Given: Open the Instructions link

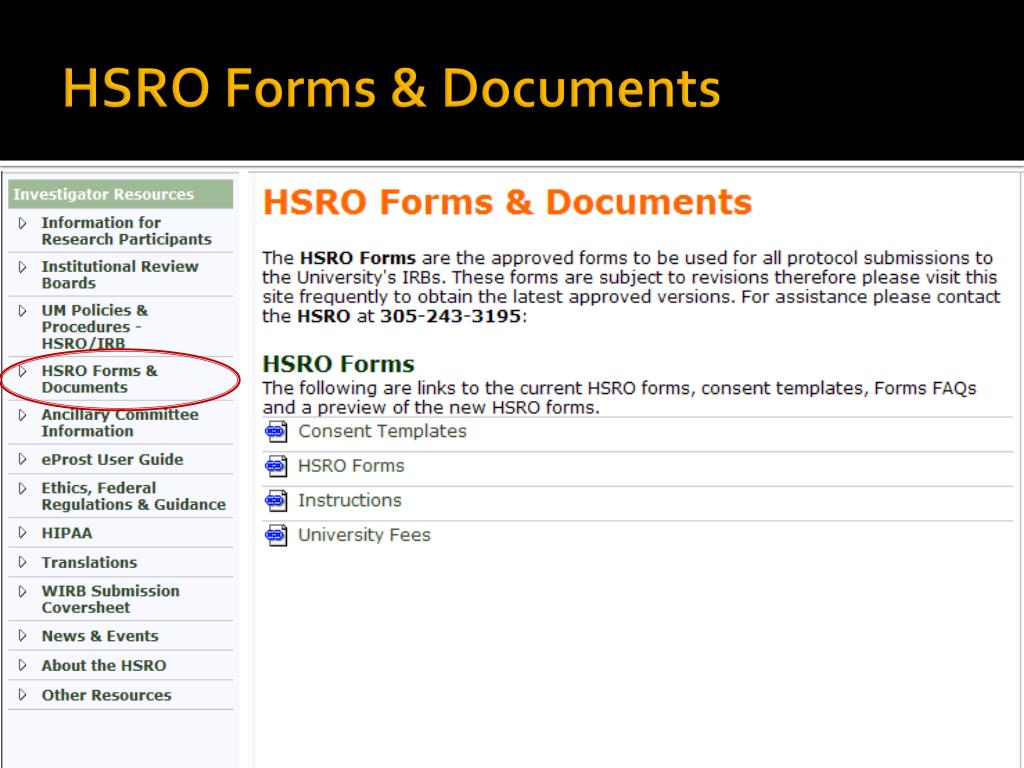Looking at the screenshot, I should coord(350,501).
